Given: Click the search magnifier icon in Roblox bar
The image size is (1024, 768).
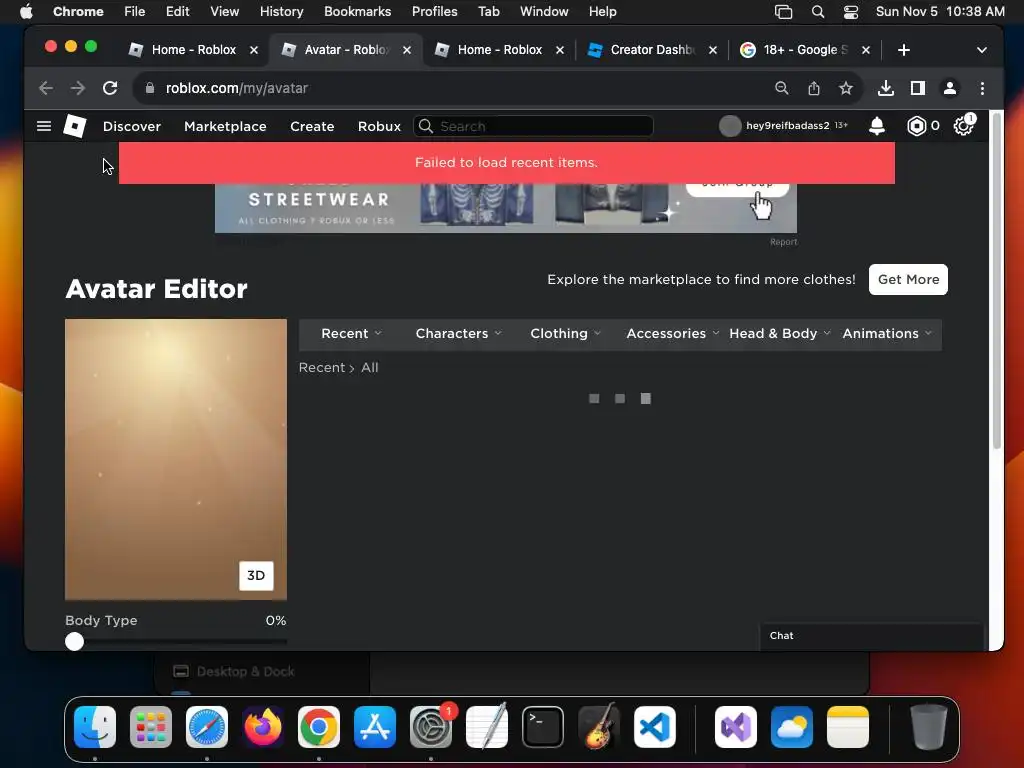Looking at the screenshot, I should click(x=426, y=126).
